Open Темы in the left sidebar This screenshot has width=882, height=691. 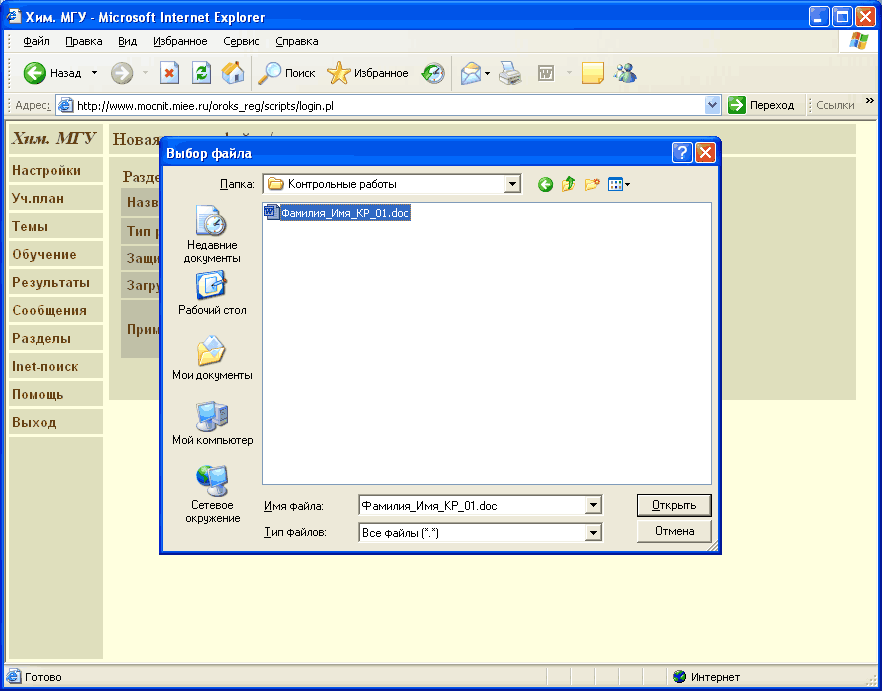click(56, 227)
